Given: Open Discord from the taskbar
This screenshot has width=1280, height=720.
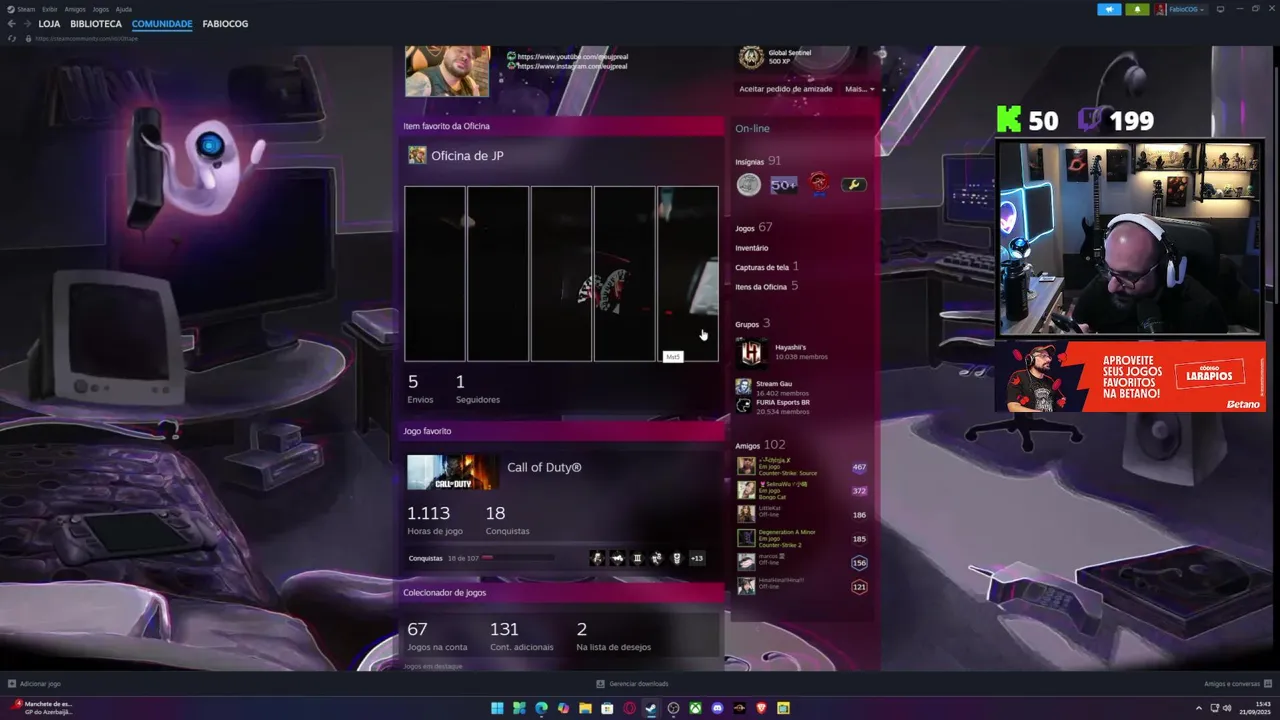Looking at the screenshot, I should click(x=717, y=708).
